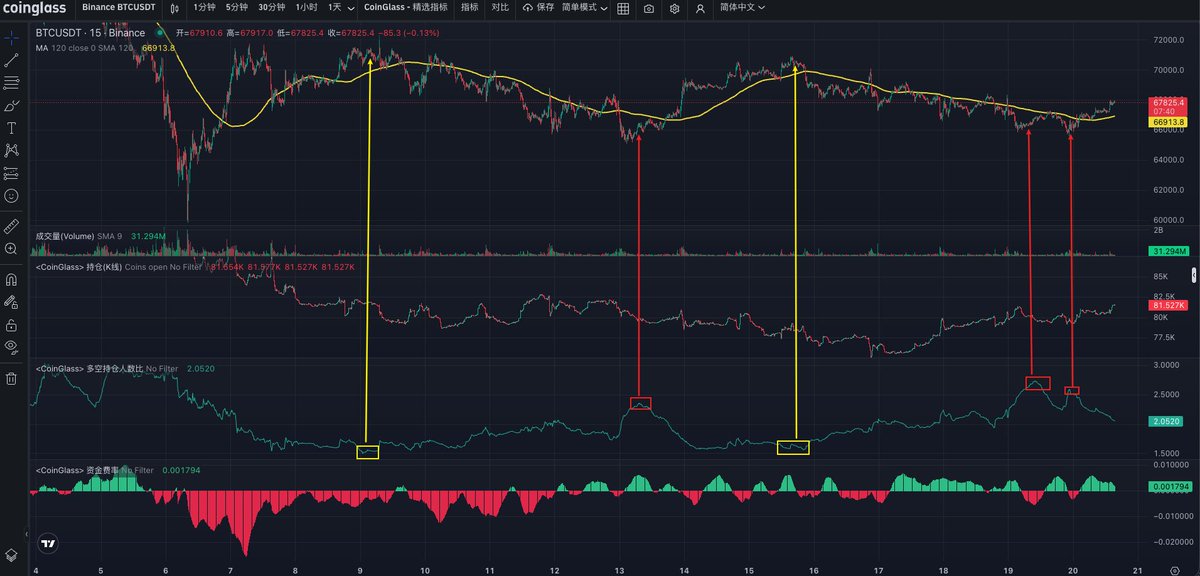Open chart settings gear icon
The width and height of the screenshot is (1200, 576).
[x=675, y=8]
